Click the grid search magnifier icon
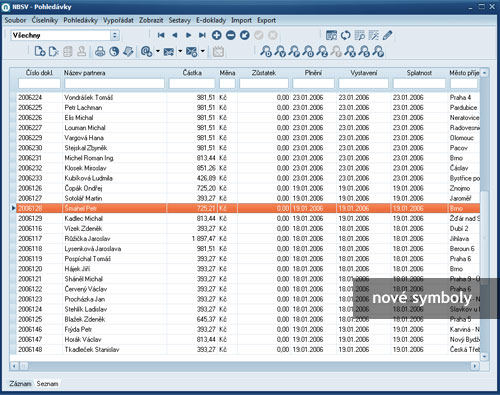The image size is (500, 395). pos(360,35)
